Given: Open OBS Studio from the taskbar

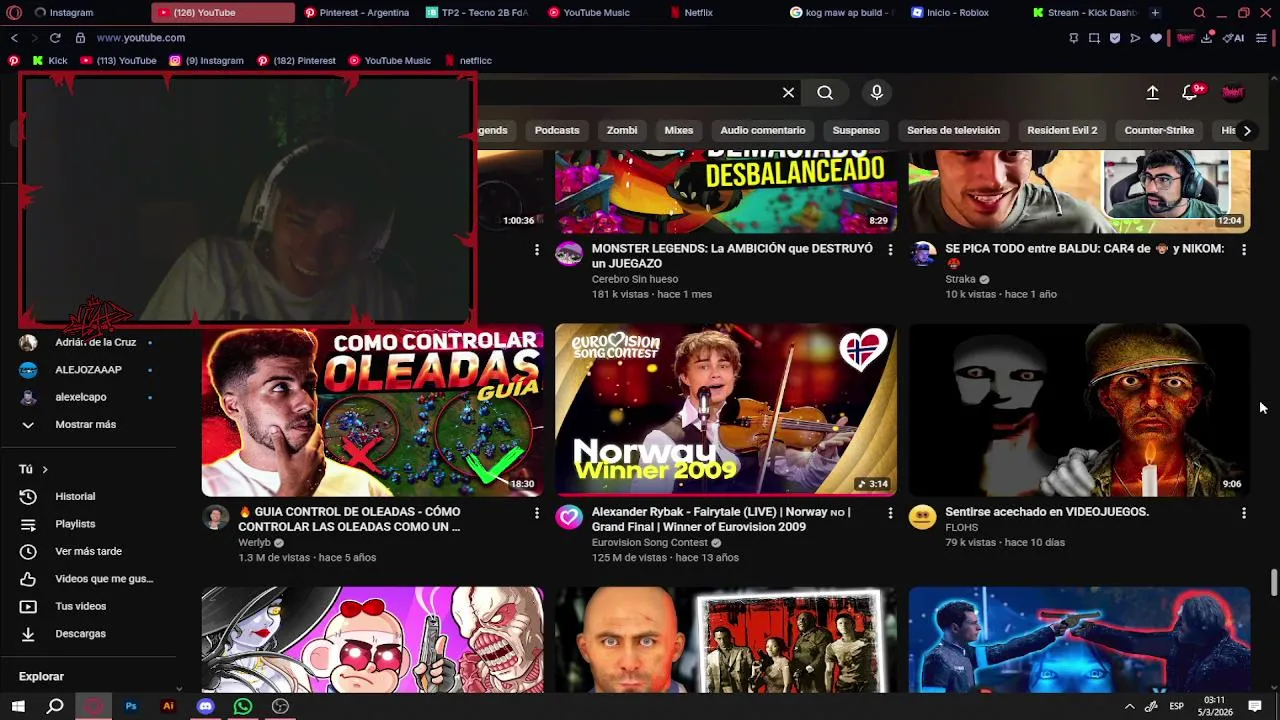Looking at the screenshot, I should pos(281,706).
